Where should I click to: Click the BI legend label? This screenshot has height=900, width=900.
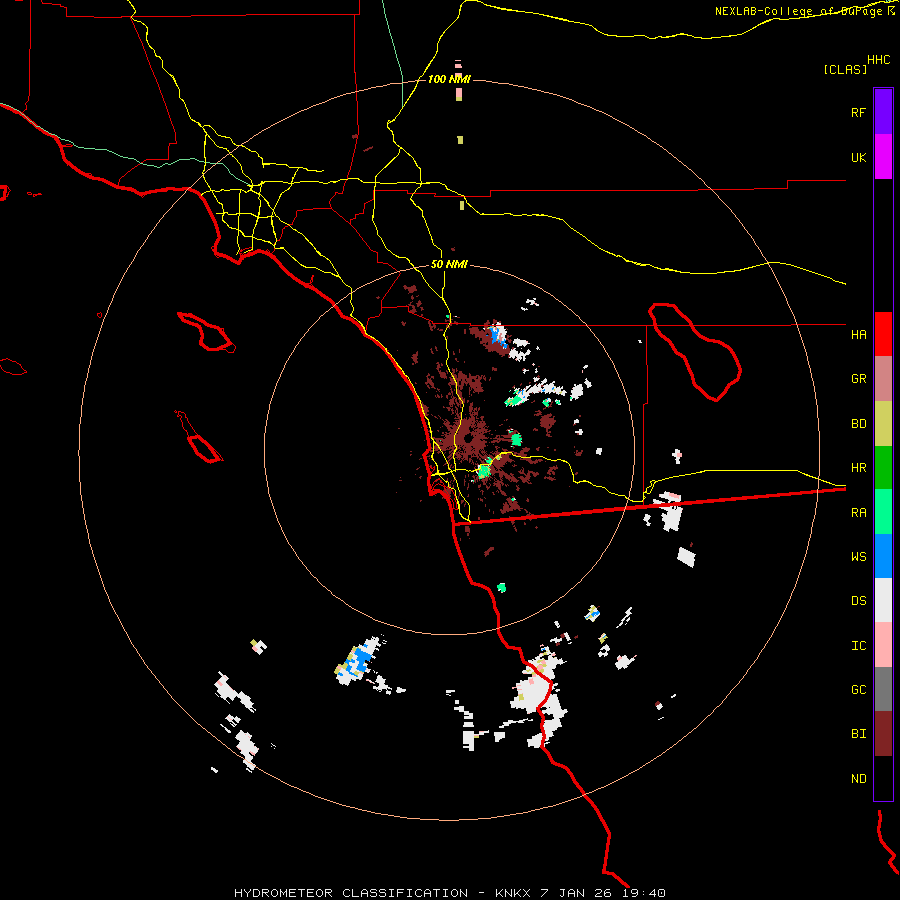coord(858,734)
